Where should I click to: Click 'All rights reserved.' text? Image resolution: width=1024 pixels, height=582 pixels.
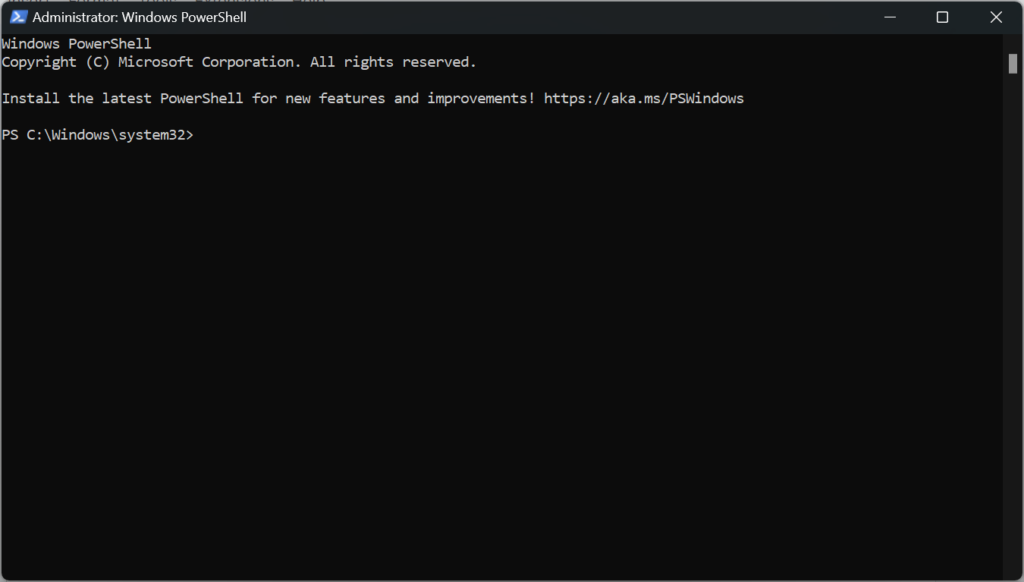[x=393, y=62]
